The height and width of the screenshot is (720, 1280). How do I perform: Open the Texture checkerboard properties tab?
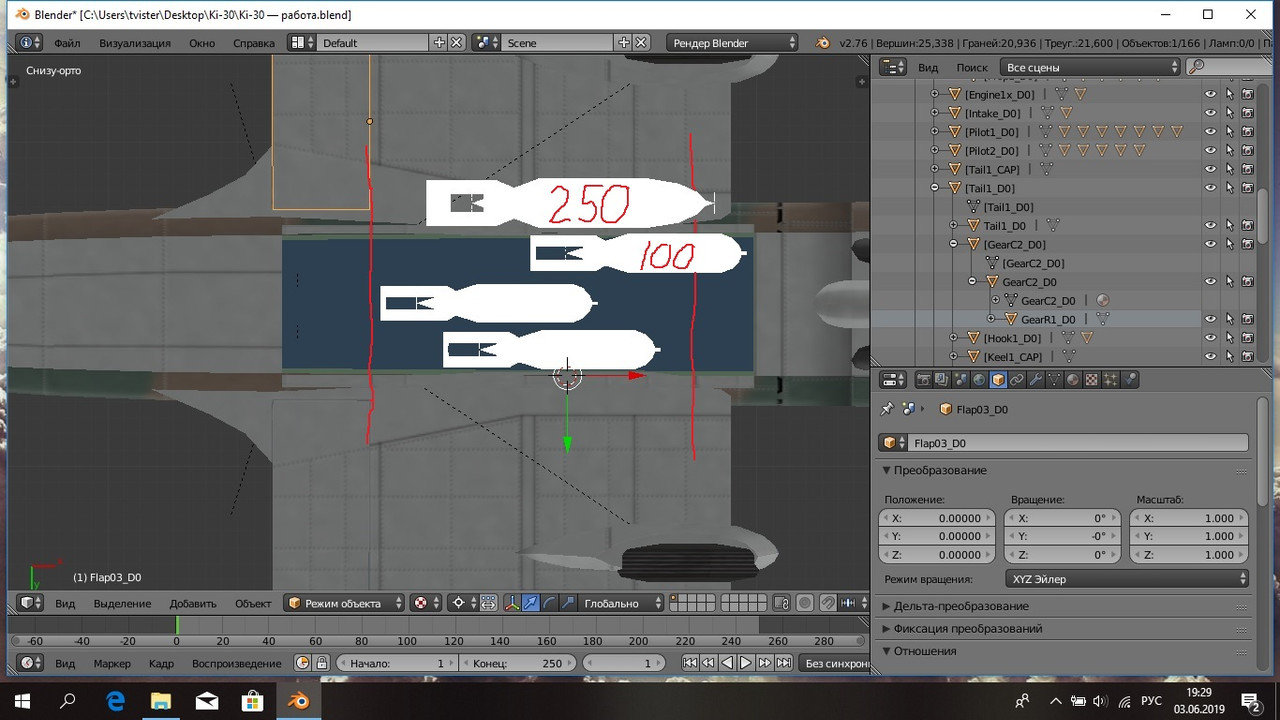point(1092,380)
